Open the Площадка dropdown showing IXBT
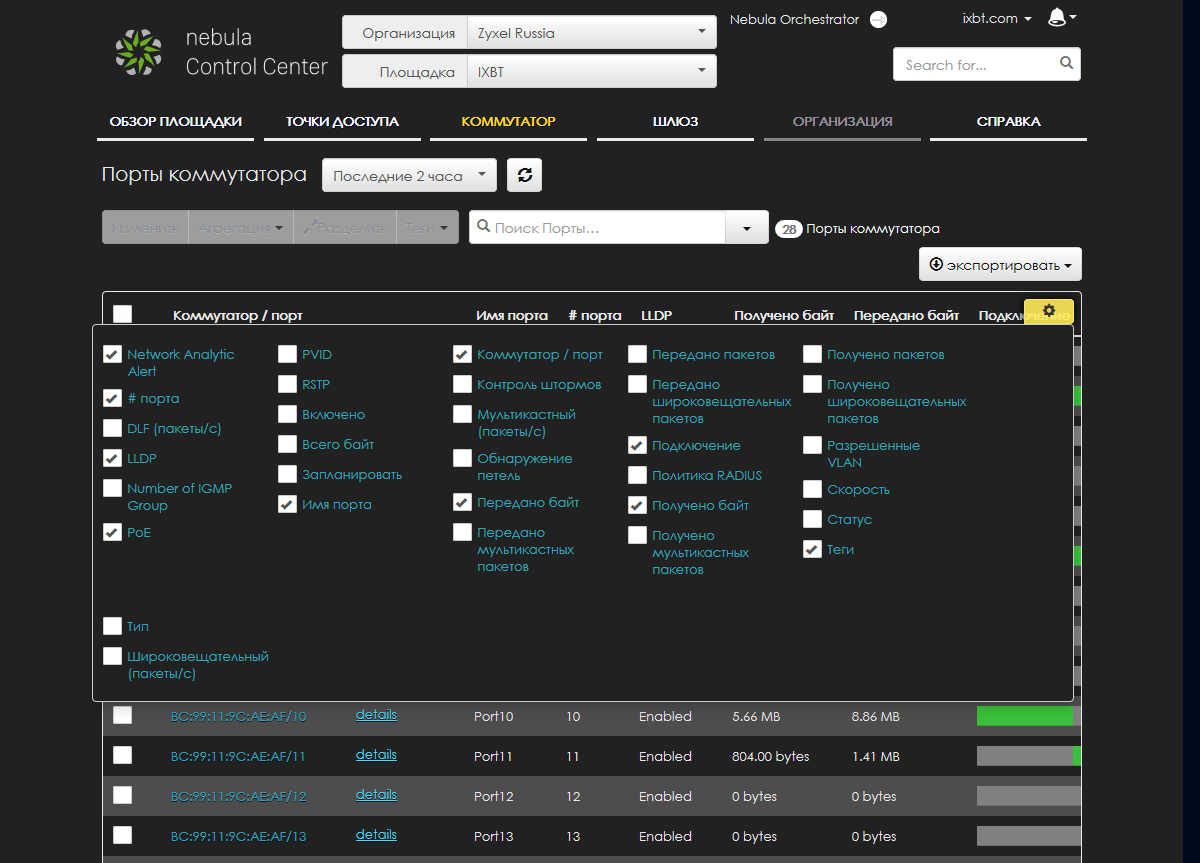 click(591, 72)
